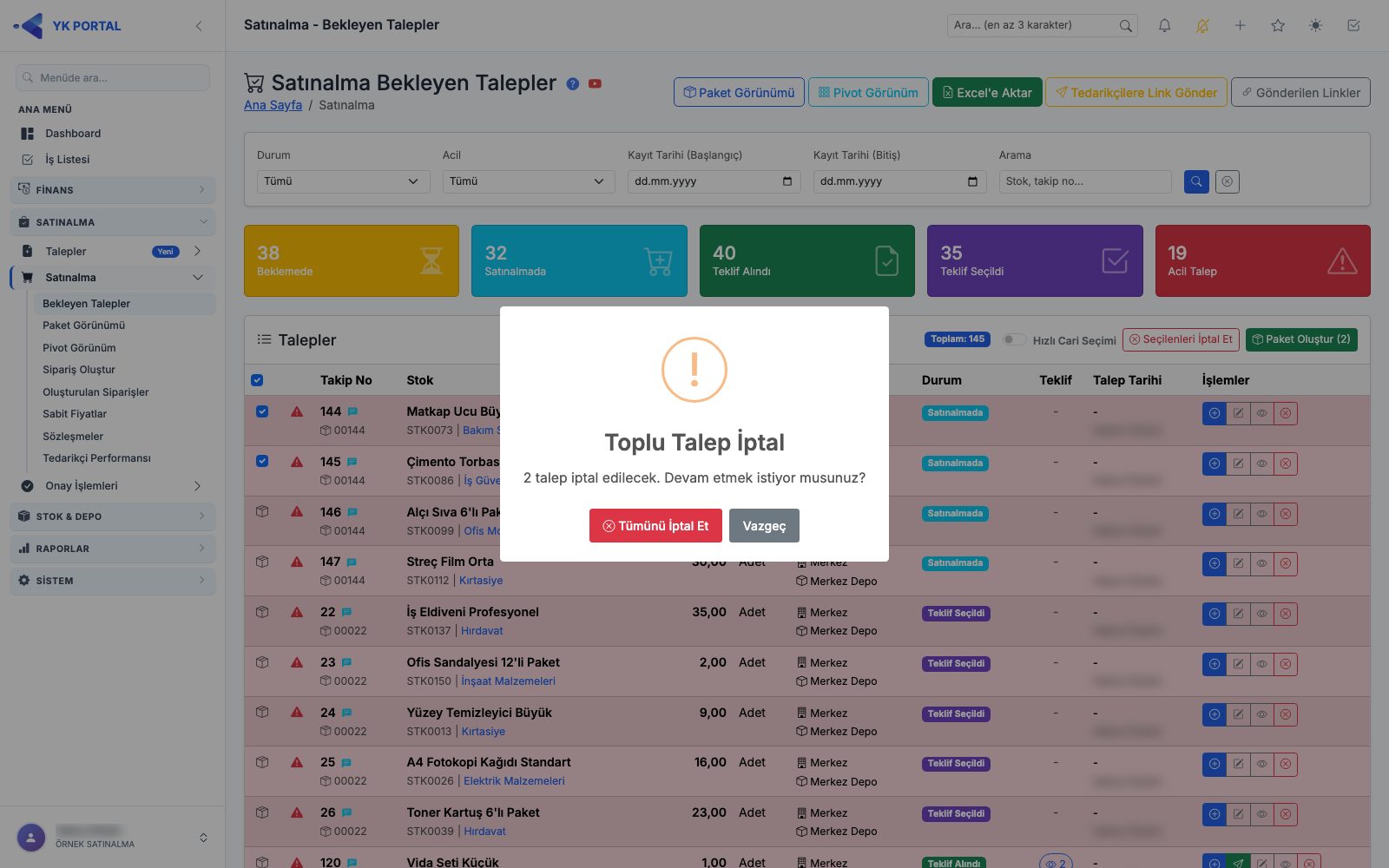Image resolution: width=1389 pixels, height=868 pixels.
Task: Toggle Hızlı Cari Seçimi switch
Action: [1014, 339]
